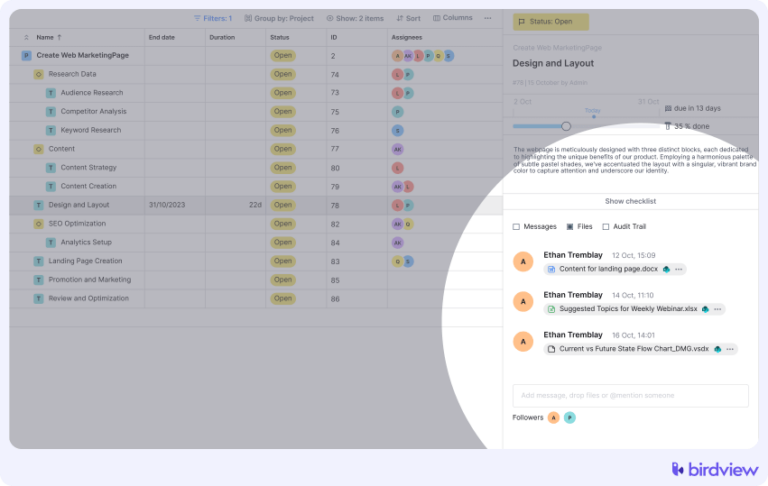Open the Group by: Project dropdown
Viewport: 768px width, 486px height.
coord(280,18)
